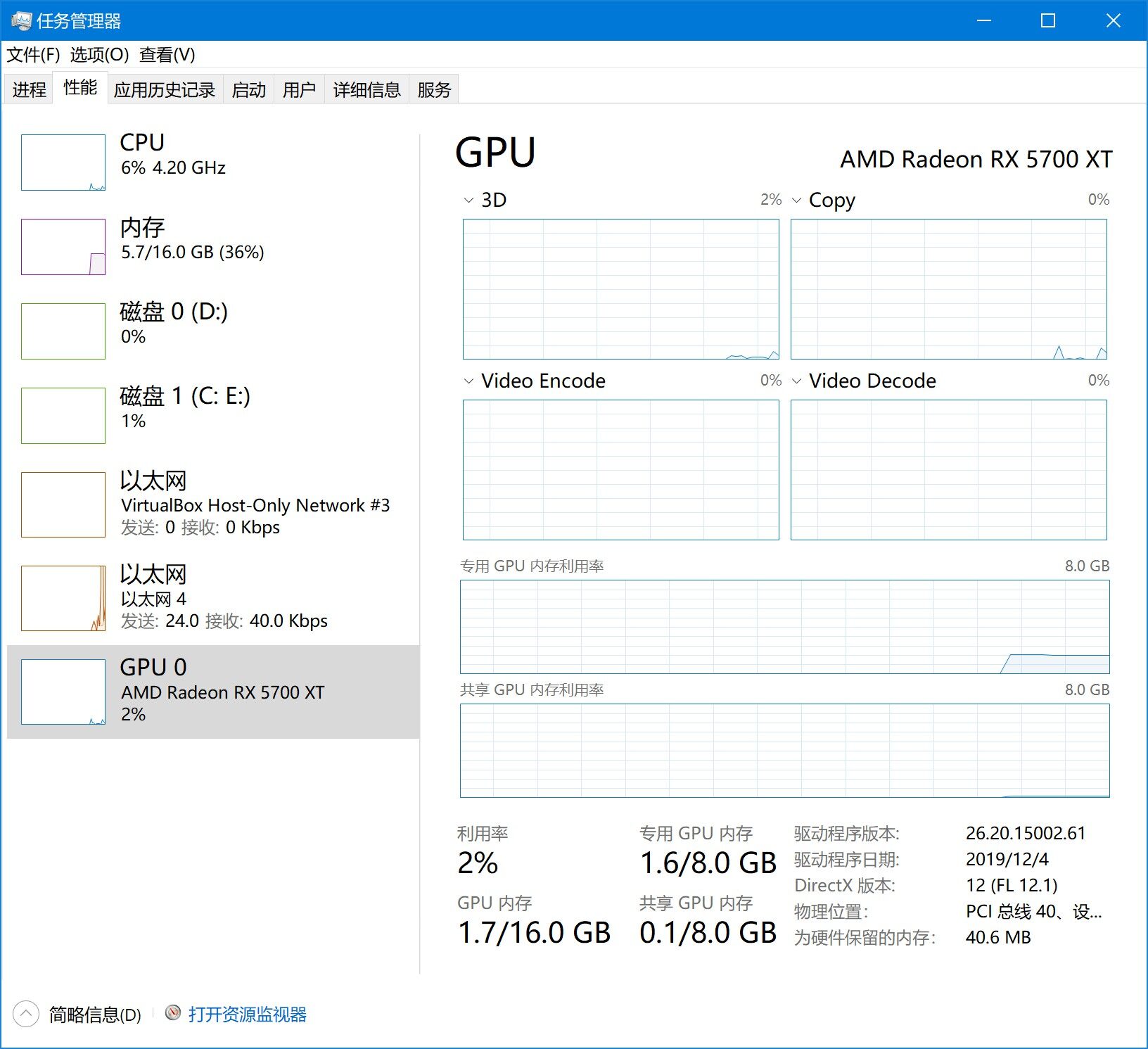
Task: Click the Video Encode usage graph
Action: pyautogui.click(x=621, y=470)
